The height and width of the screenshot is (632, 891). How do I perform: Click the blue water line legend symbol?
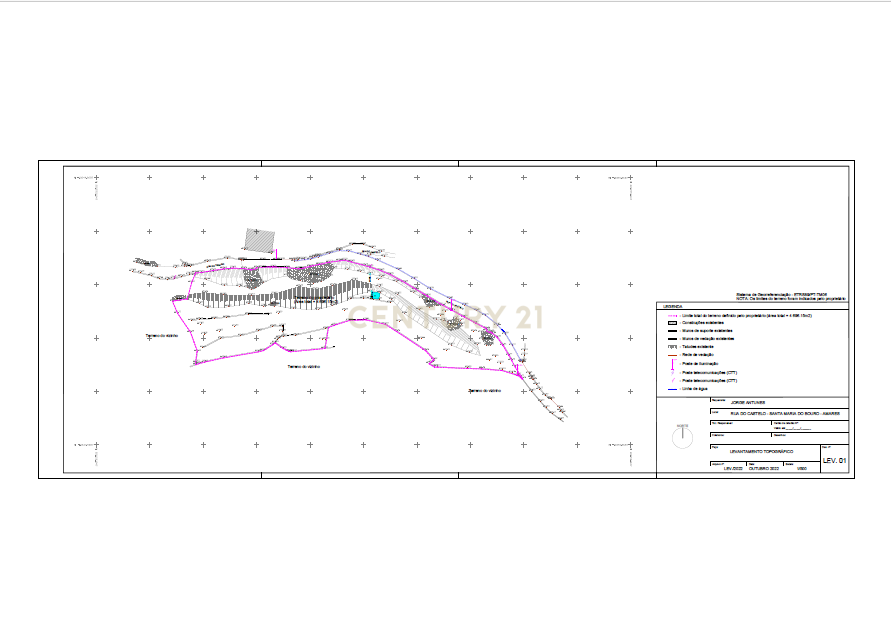[x=673, y=389]
